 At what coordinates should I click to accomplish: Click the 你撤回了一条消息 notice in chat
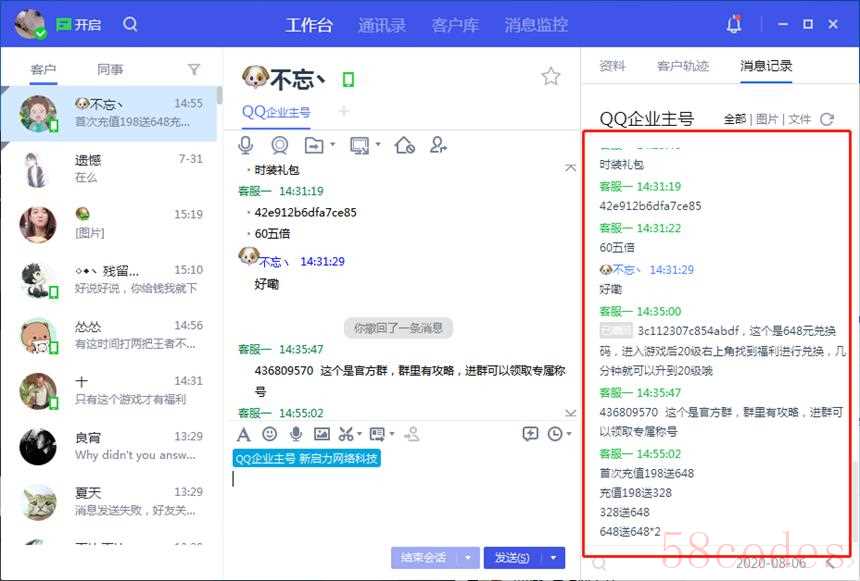(398, 328)
